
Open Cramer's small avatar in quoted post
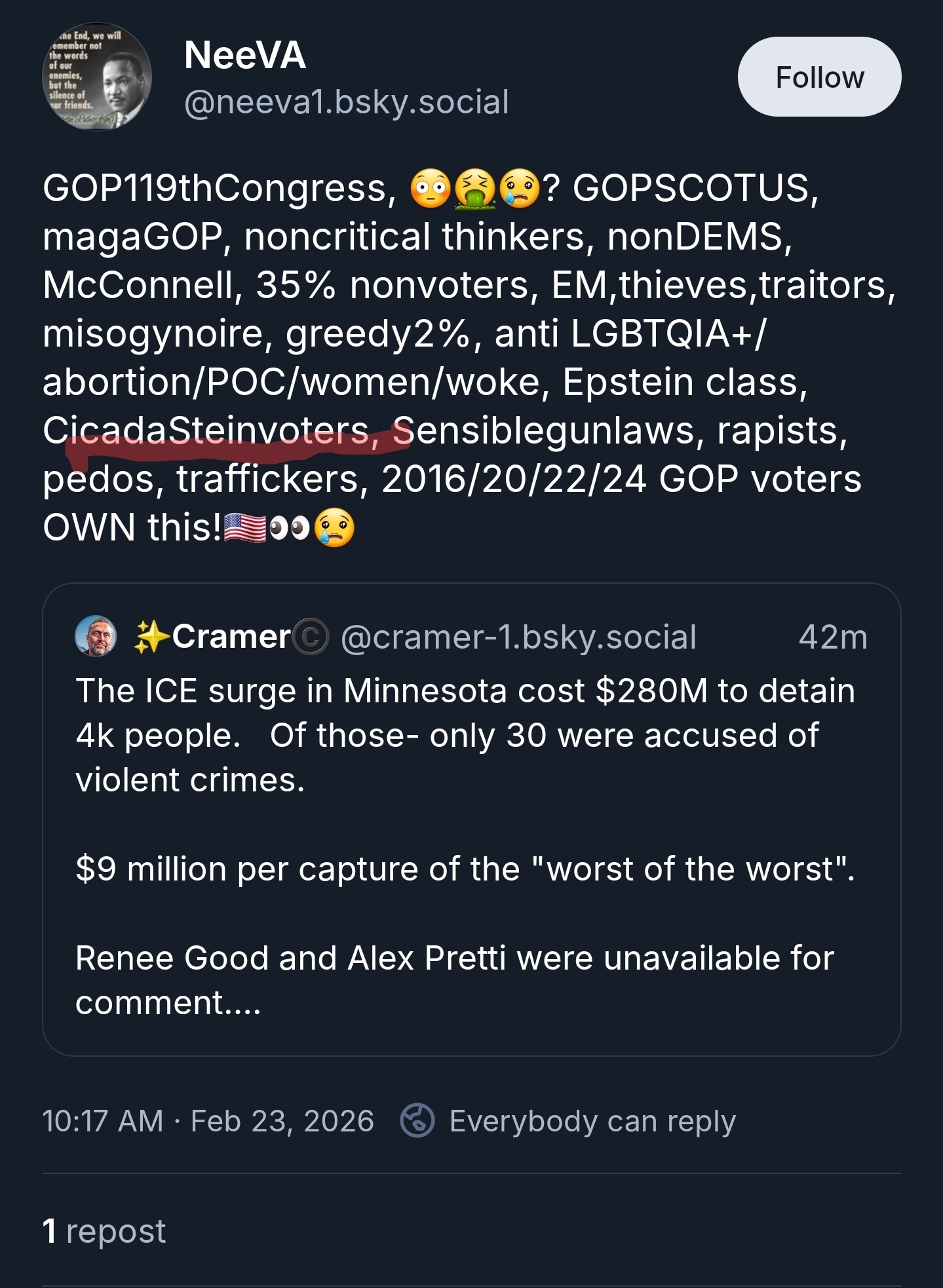pyautogui.click(x=96, y=636)
